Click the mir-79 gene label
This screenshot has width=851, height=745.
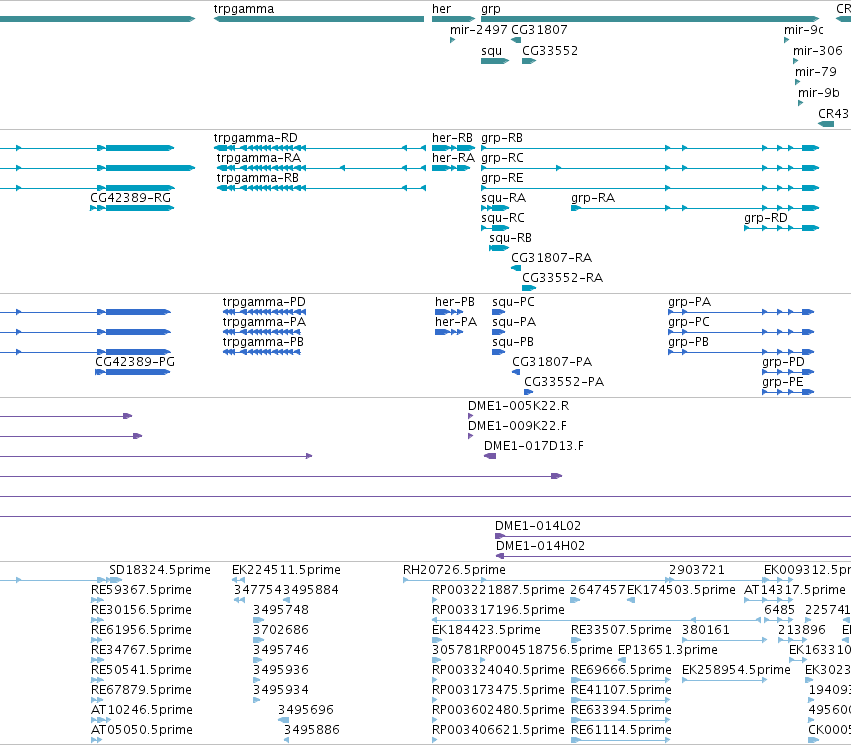pos(816,72)
